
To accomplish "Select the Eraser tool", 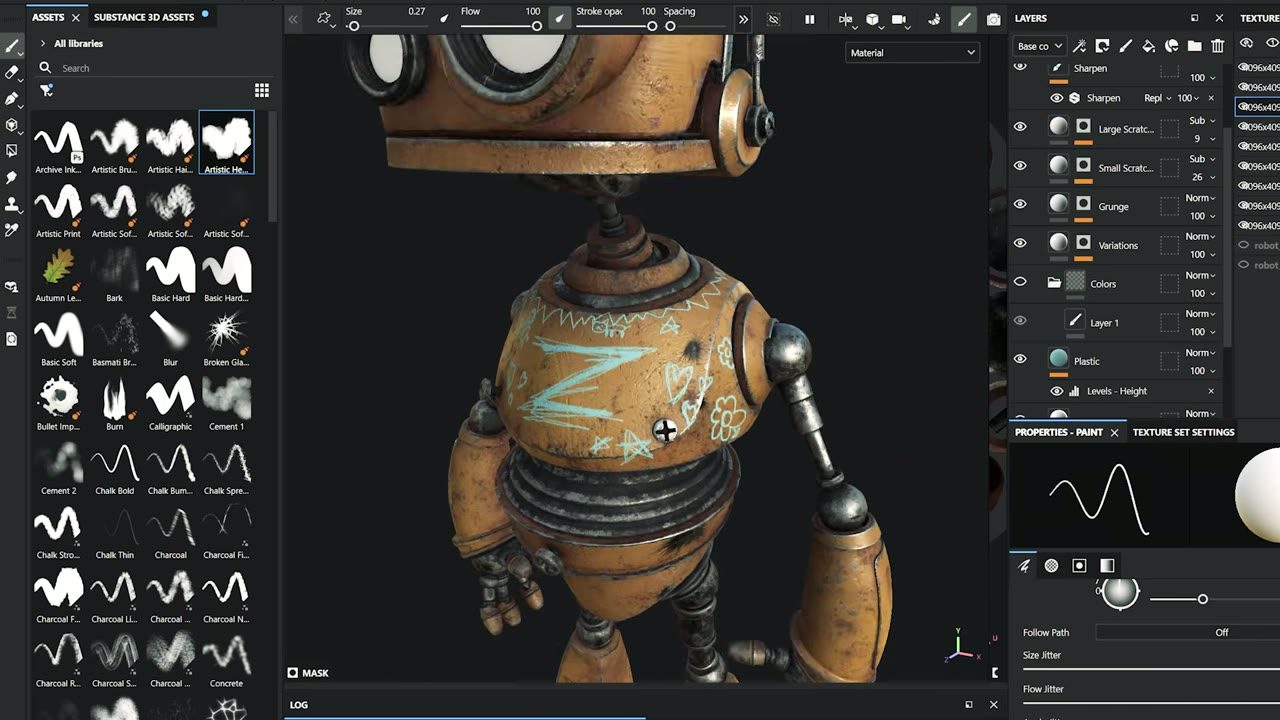I will 12,73.
